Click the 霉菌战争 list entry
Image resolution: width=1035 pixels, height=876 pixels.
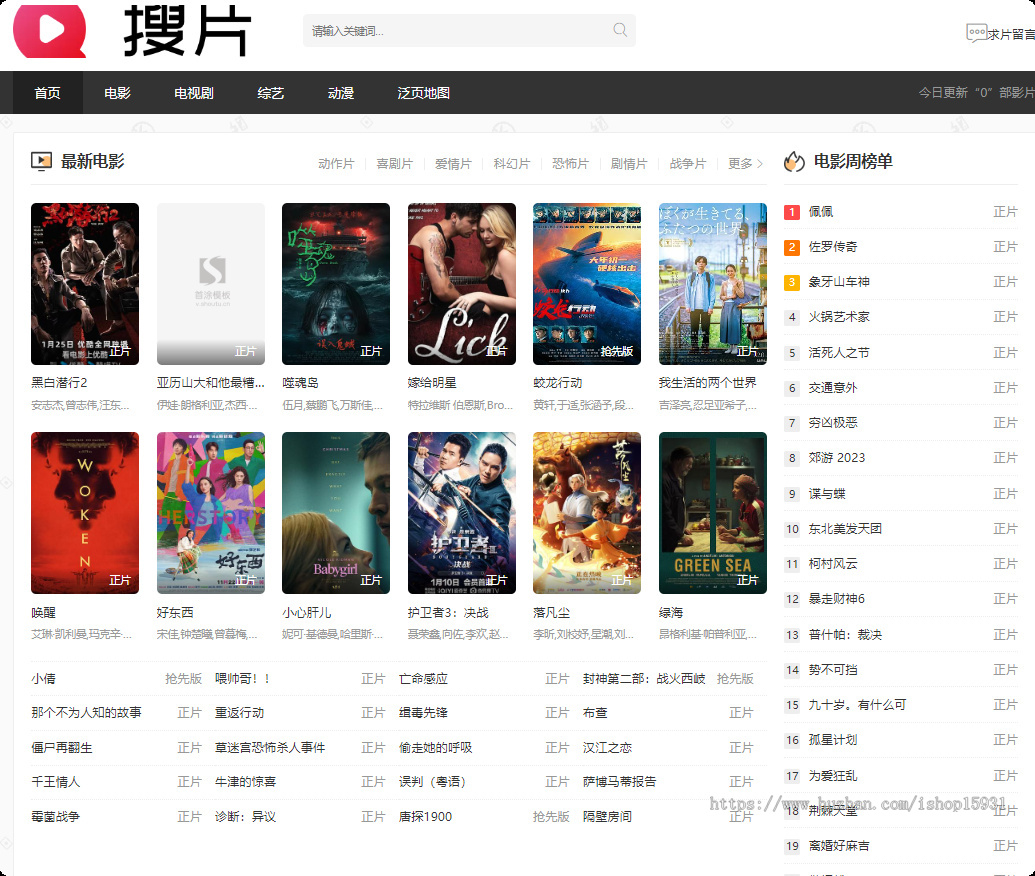56,817
